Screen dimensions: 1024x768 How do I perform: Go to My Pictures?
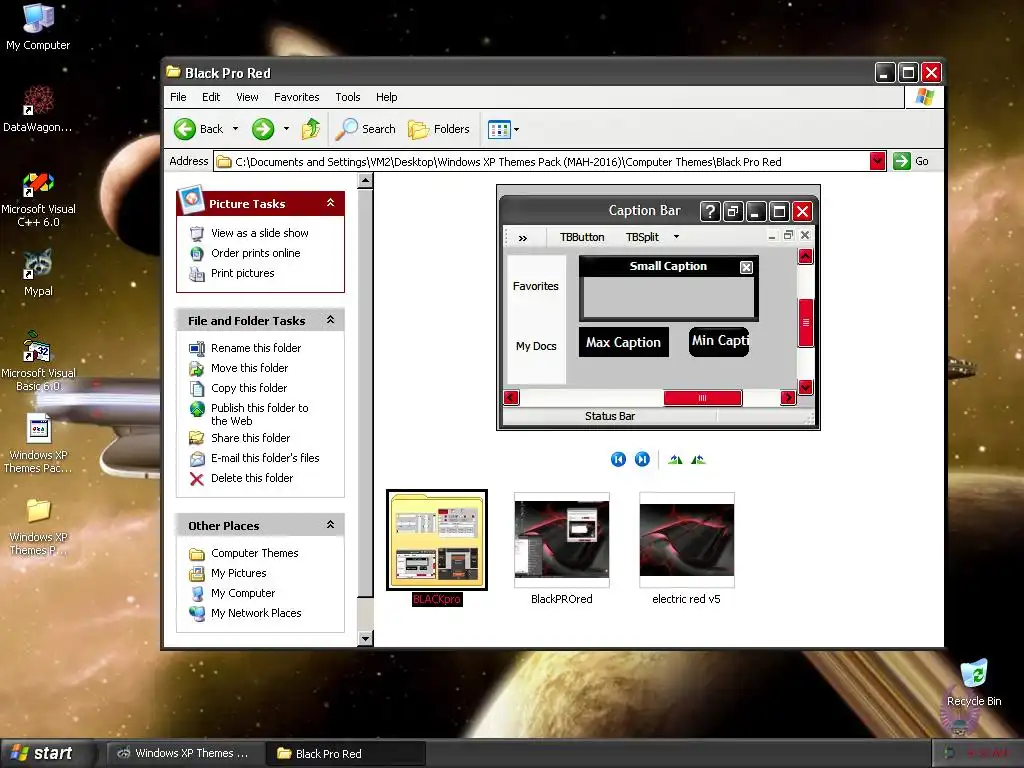click(x=238, y=573)
